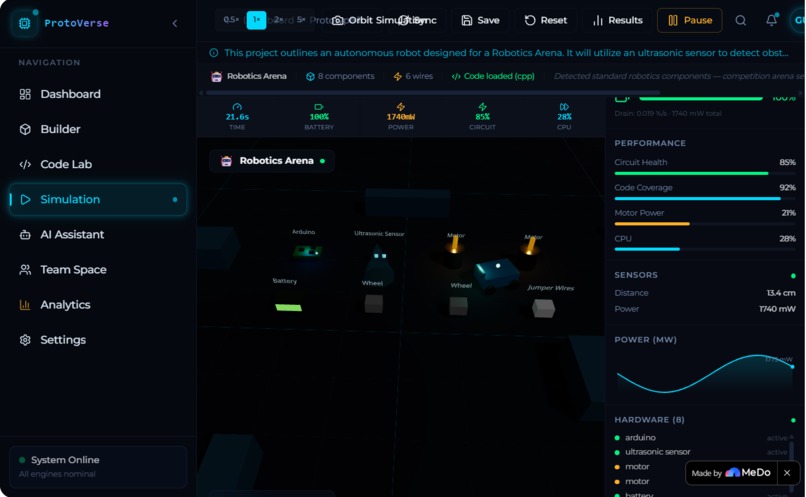
Task: Click the System Online status card
Action: 98,467
